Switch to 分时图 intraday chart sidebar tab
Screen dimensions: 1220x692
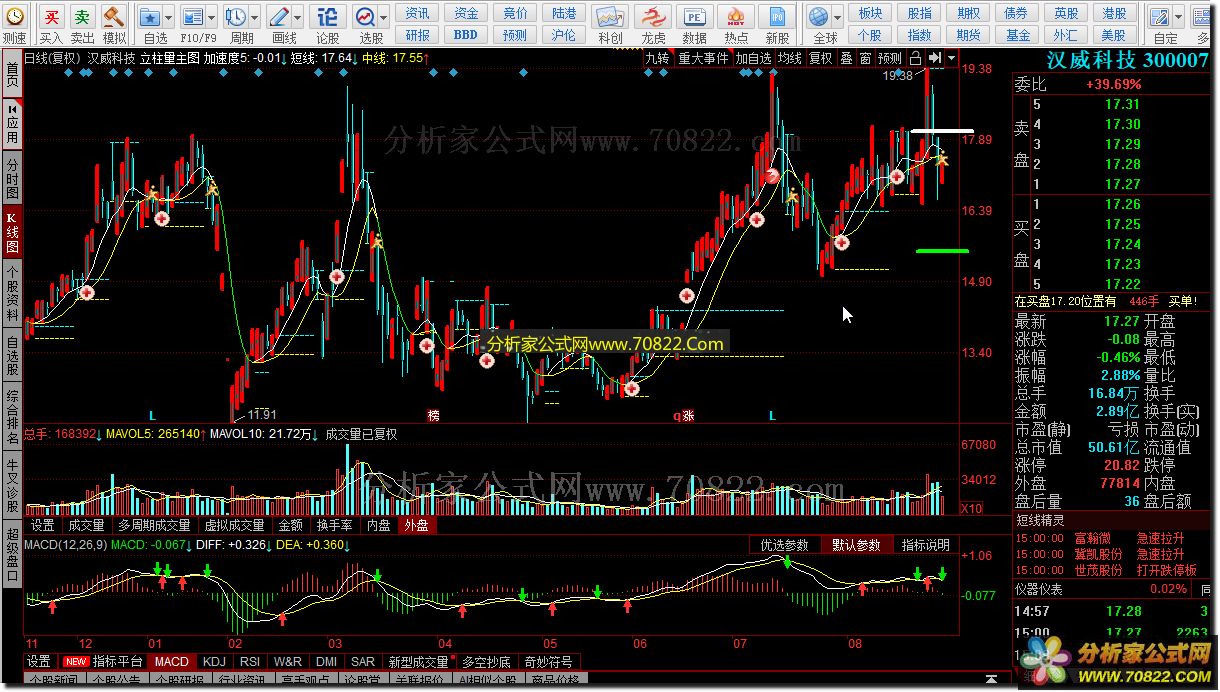[12, 179]
